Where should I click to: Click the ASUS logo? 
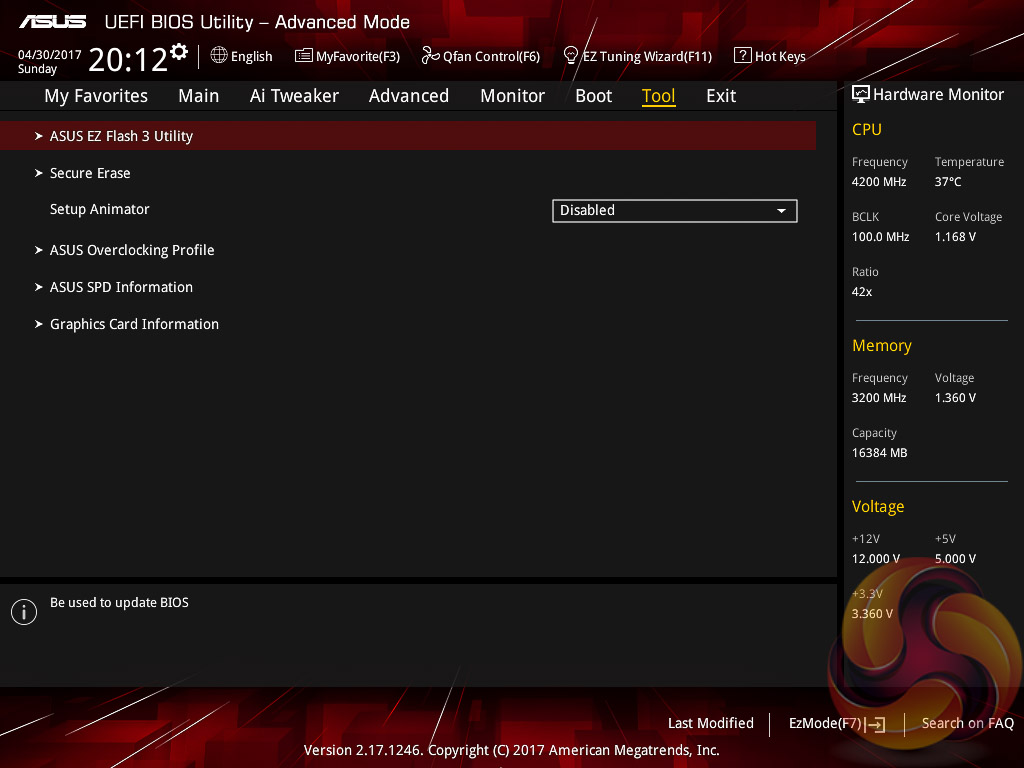(x=53, y=22)
